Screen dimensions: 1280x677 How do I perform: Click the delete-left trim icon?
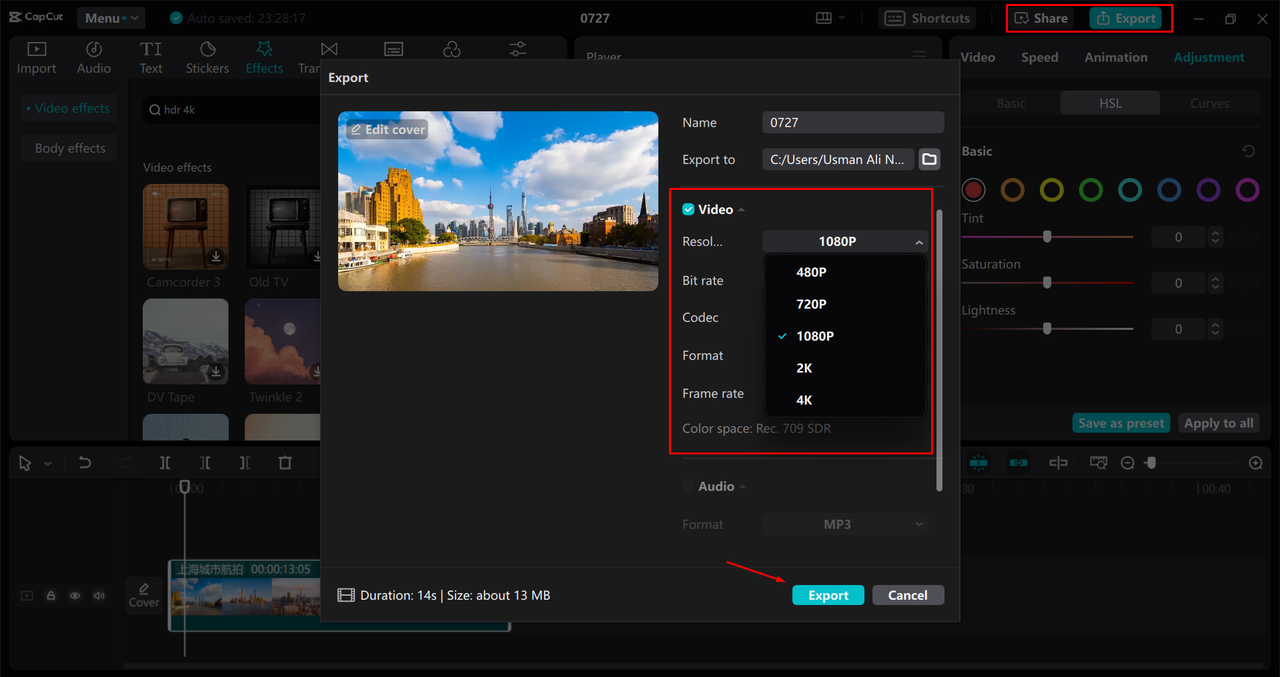[x=205, y=463]
